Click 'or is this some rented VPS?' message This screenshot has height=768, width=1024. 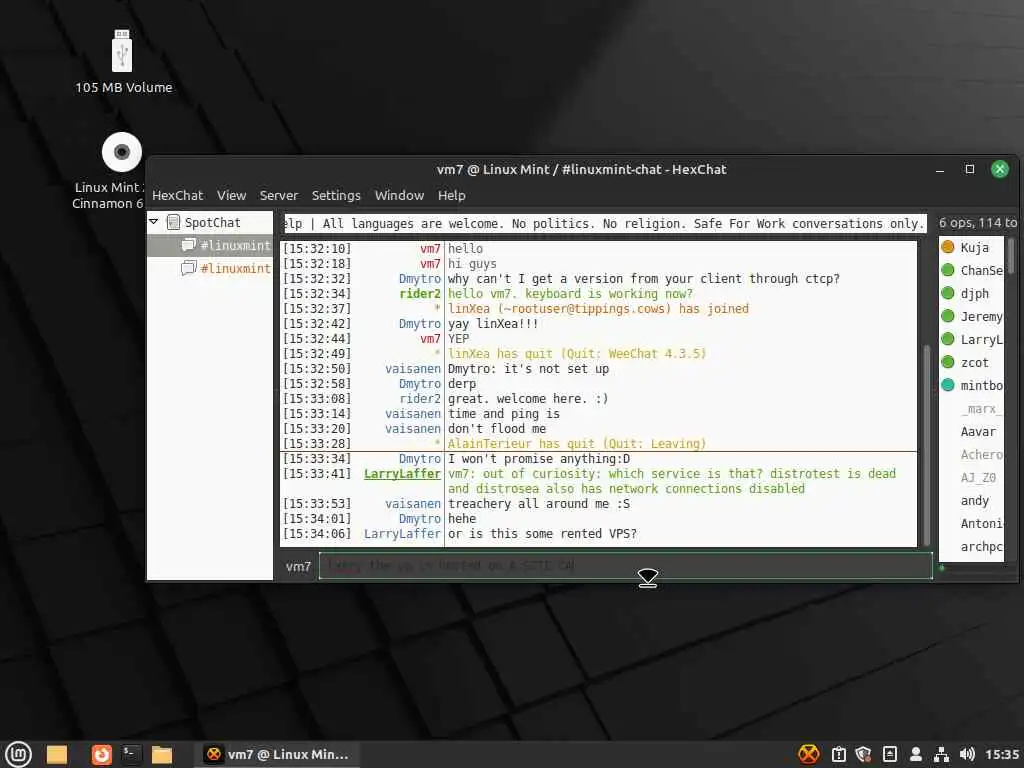(542, 534)
